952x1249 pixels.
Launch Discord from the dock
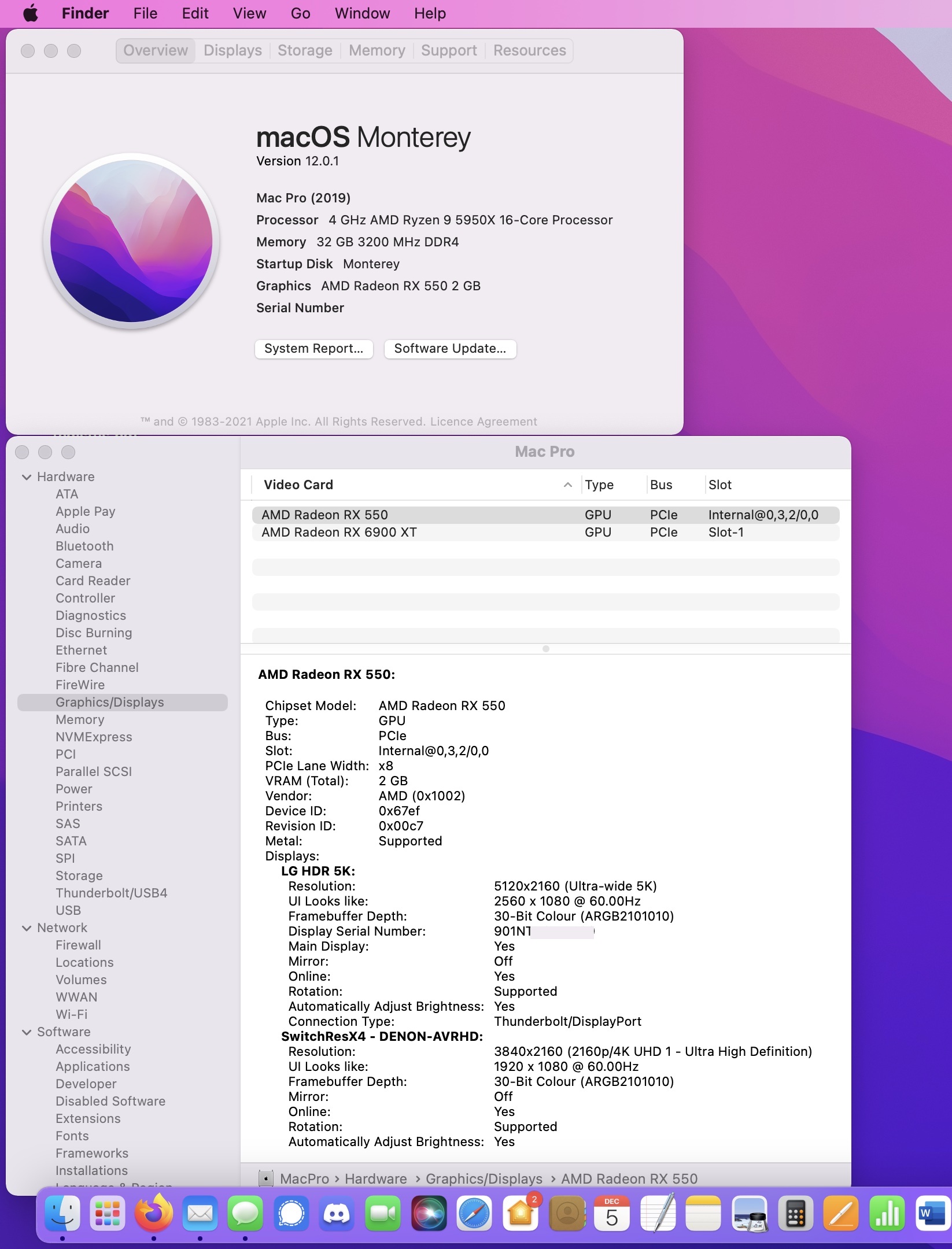point(337,1213)
